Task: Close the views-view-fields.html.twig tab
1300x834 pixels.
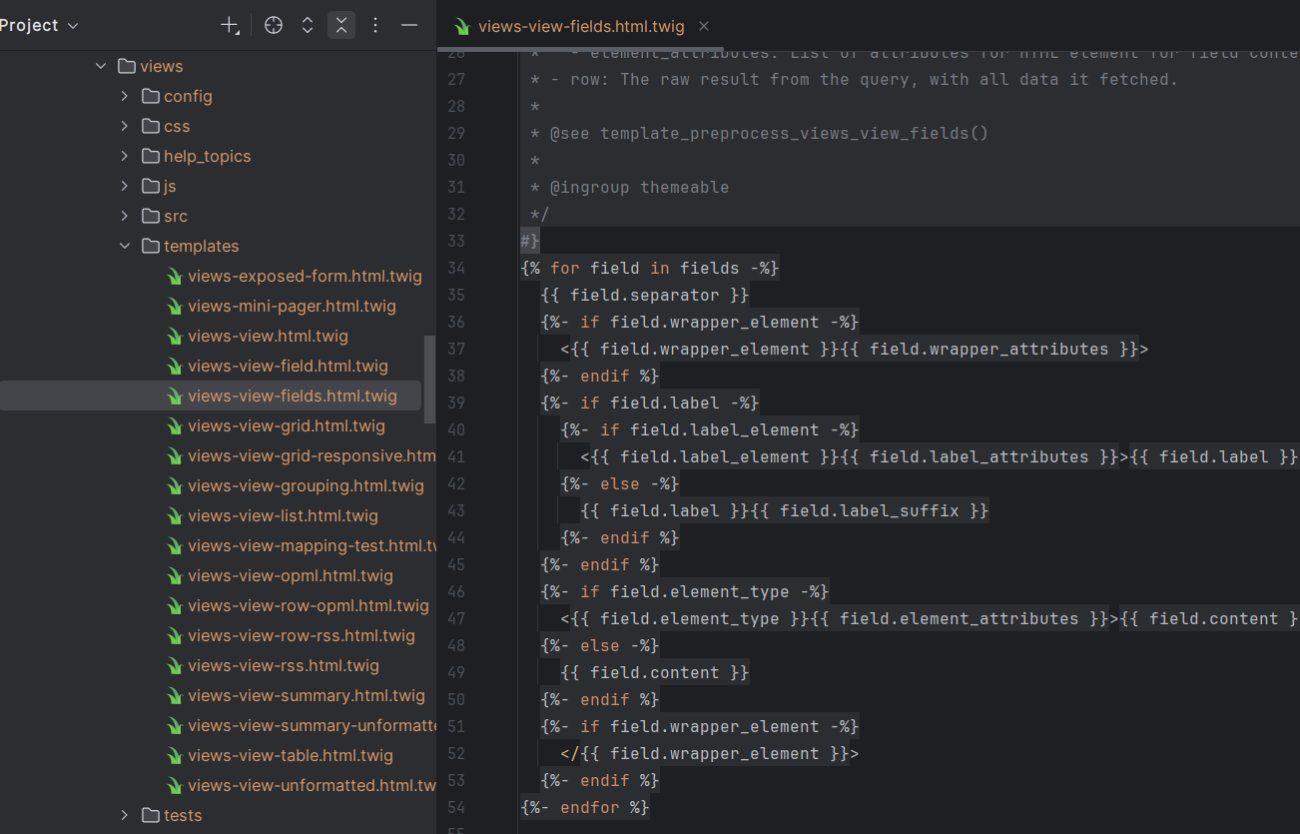Action: [x=704, y=27]
